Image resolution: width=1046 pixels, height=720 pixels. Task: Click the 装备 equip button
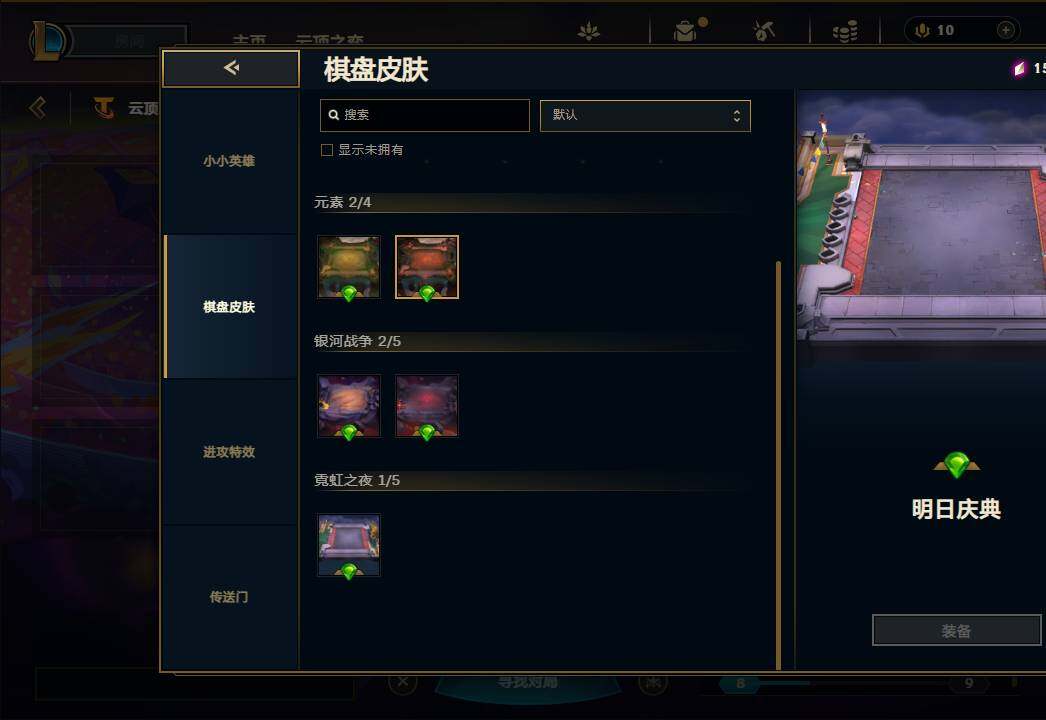(956, 630)
